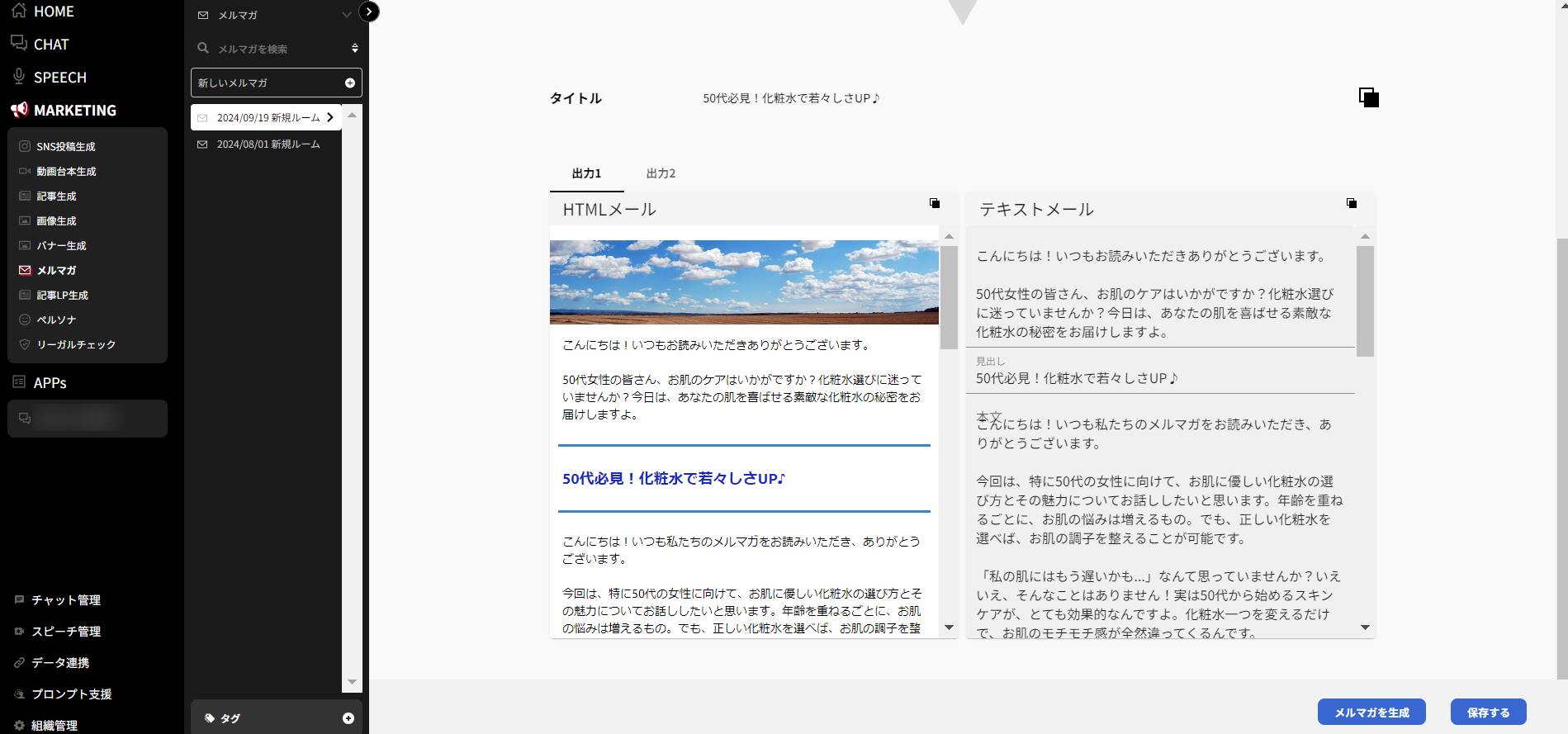This screenshot has width=1568, height=734.
Task: Switch to the 出力2 tab
Action: [661, 173]
